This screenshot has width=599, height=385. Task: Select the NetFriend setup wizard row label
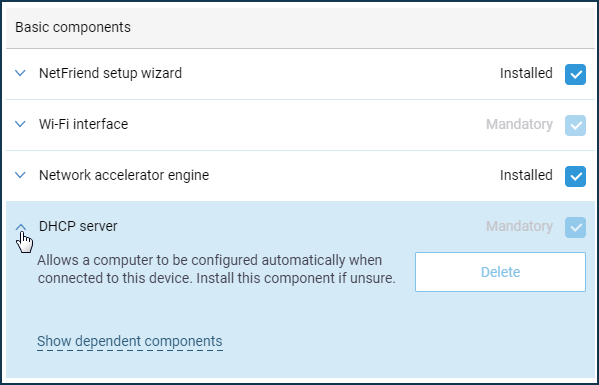110,73
